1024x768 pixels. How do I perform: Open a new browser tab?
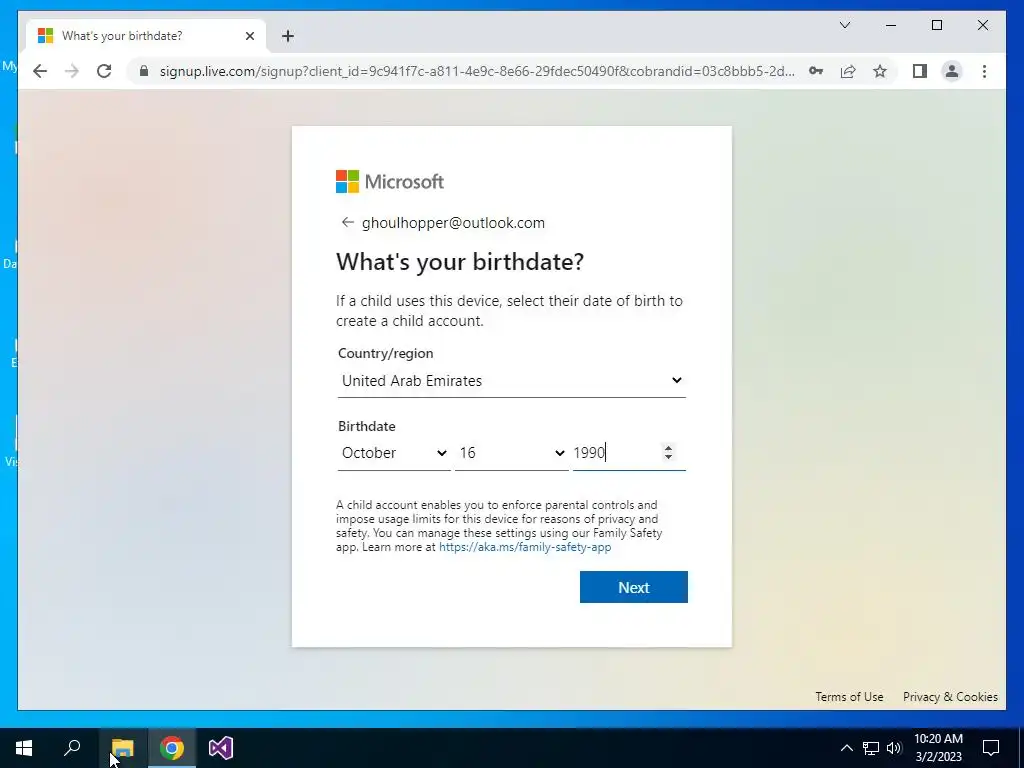click(288, 36)
